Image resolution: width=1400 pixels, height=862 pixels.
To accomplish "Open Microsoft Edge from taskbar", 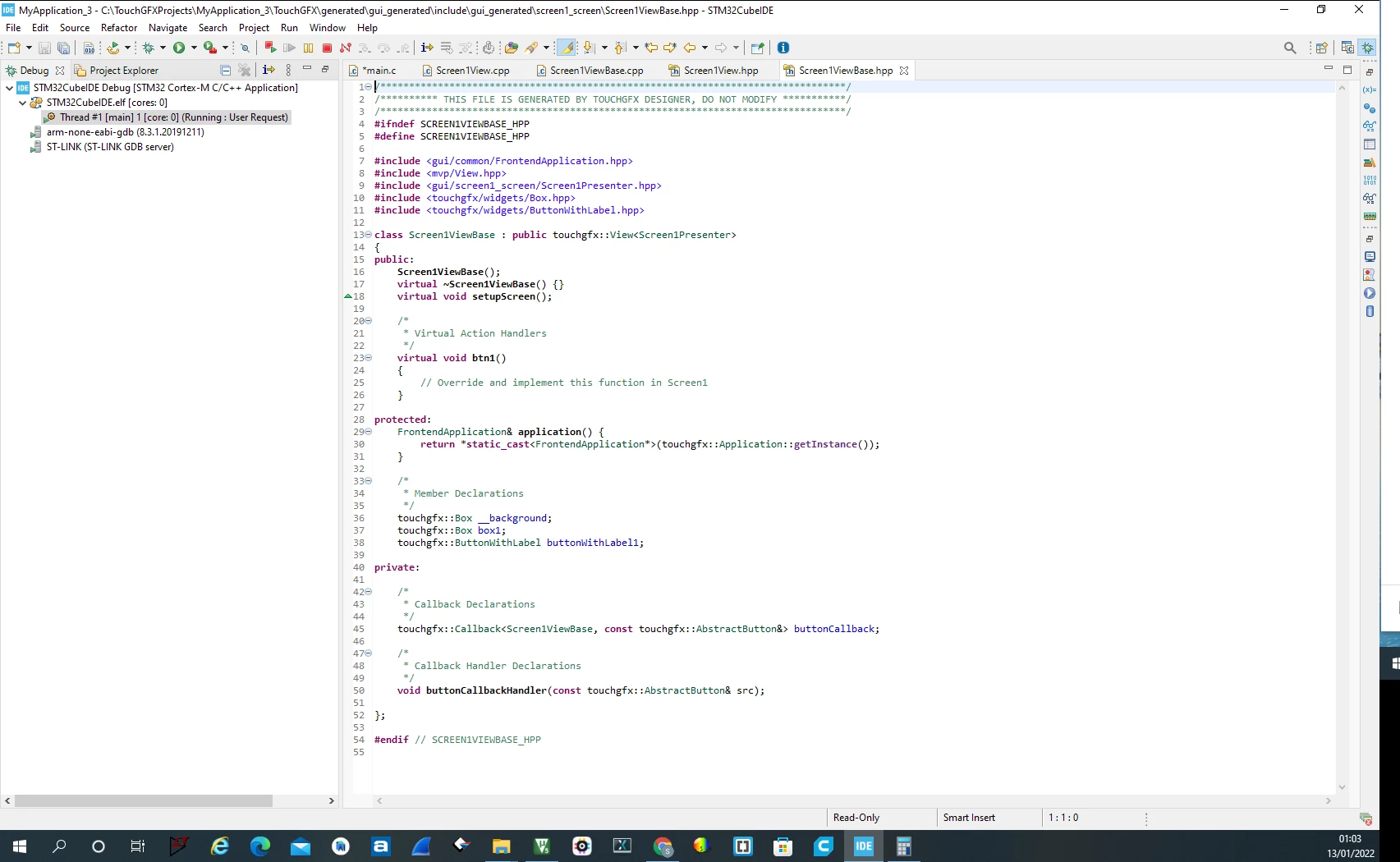I will (259, 846).
